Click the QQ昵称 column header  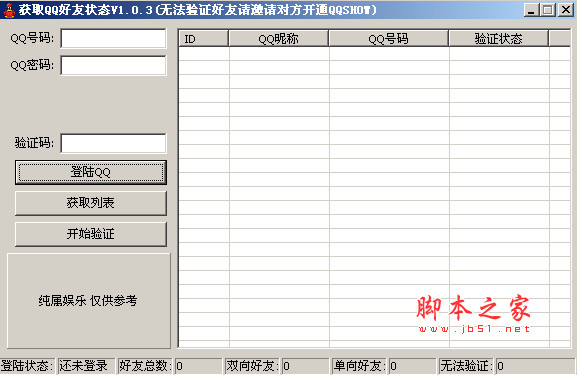279,39
